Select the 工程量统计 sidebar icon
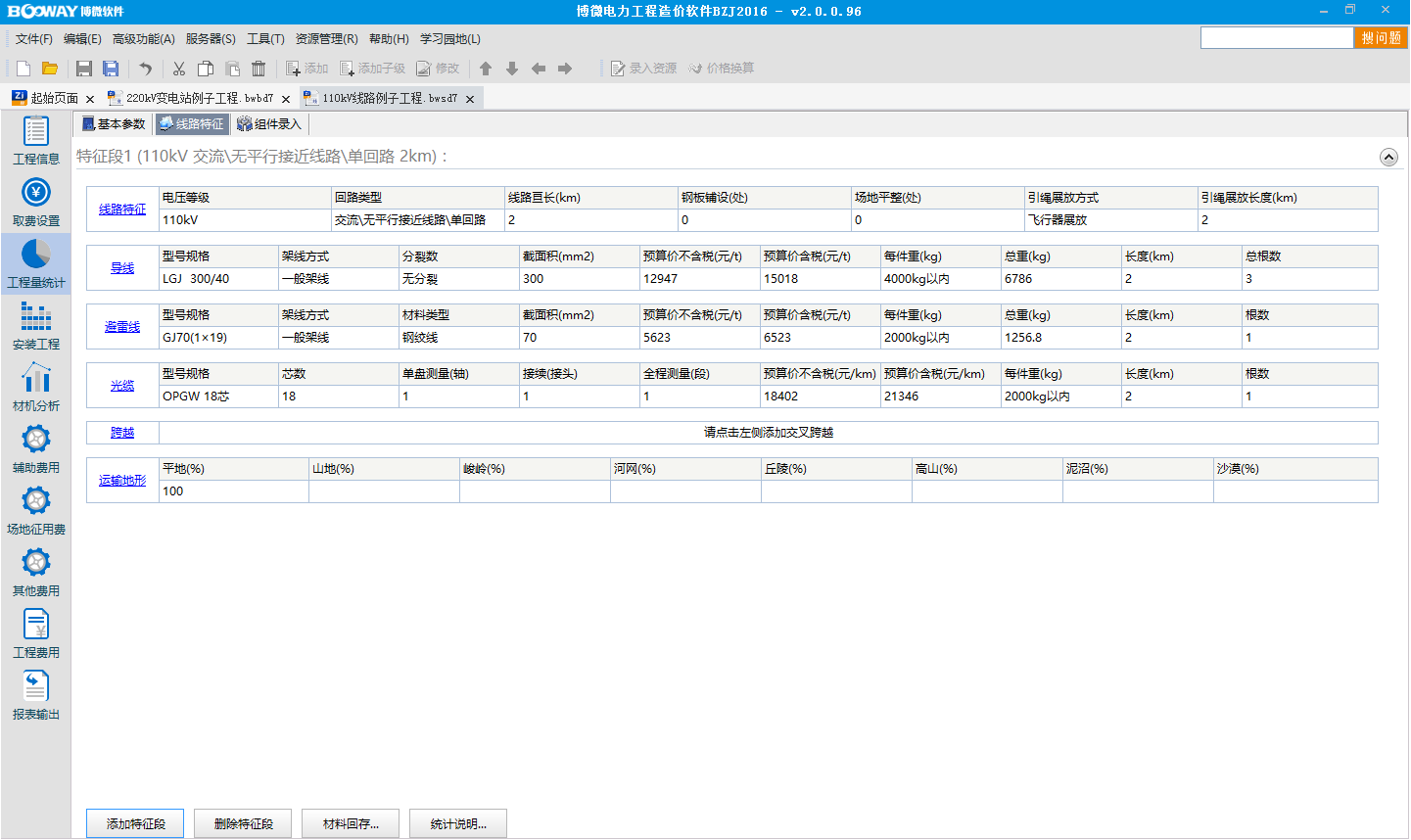Viewport: 1411px width, 840px height. click(36, 263)
